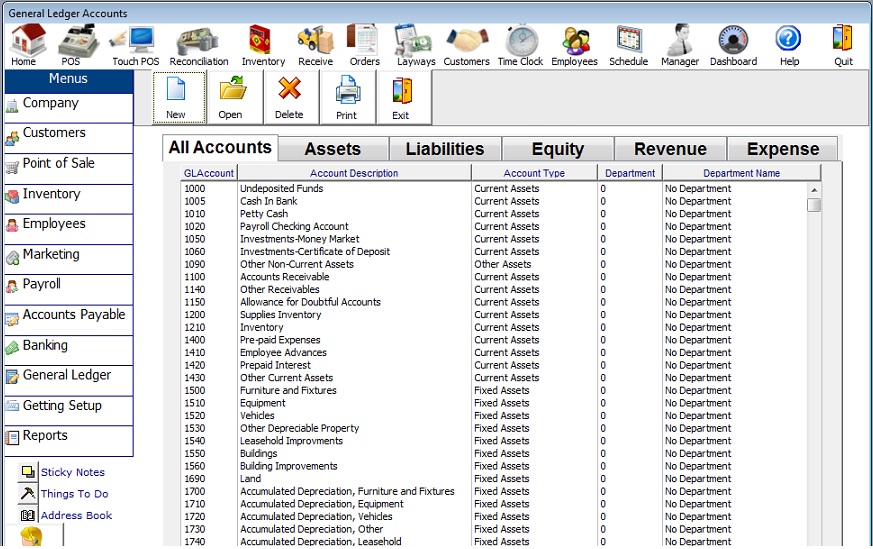Open the Things To Do hammer icon
Screen dimensions: 873x549
[x=27, y=493]
